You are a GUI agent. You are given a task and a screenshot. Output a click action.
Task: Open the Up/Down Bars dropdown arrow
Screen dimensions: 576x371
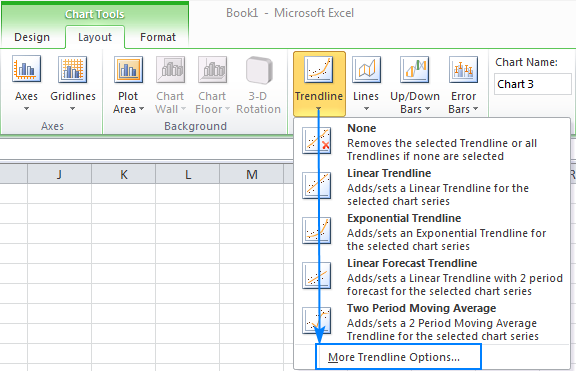tap(427, 109)
